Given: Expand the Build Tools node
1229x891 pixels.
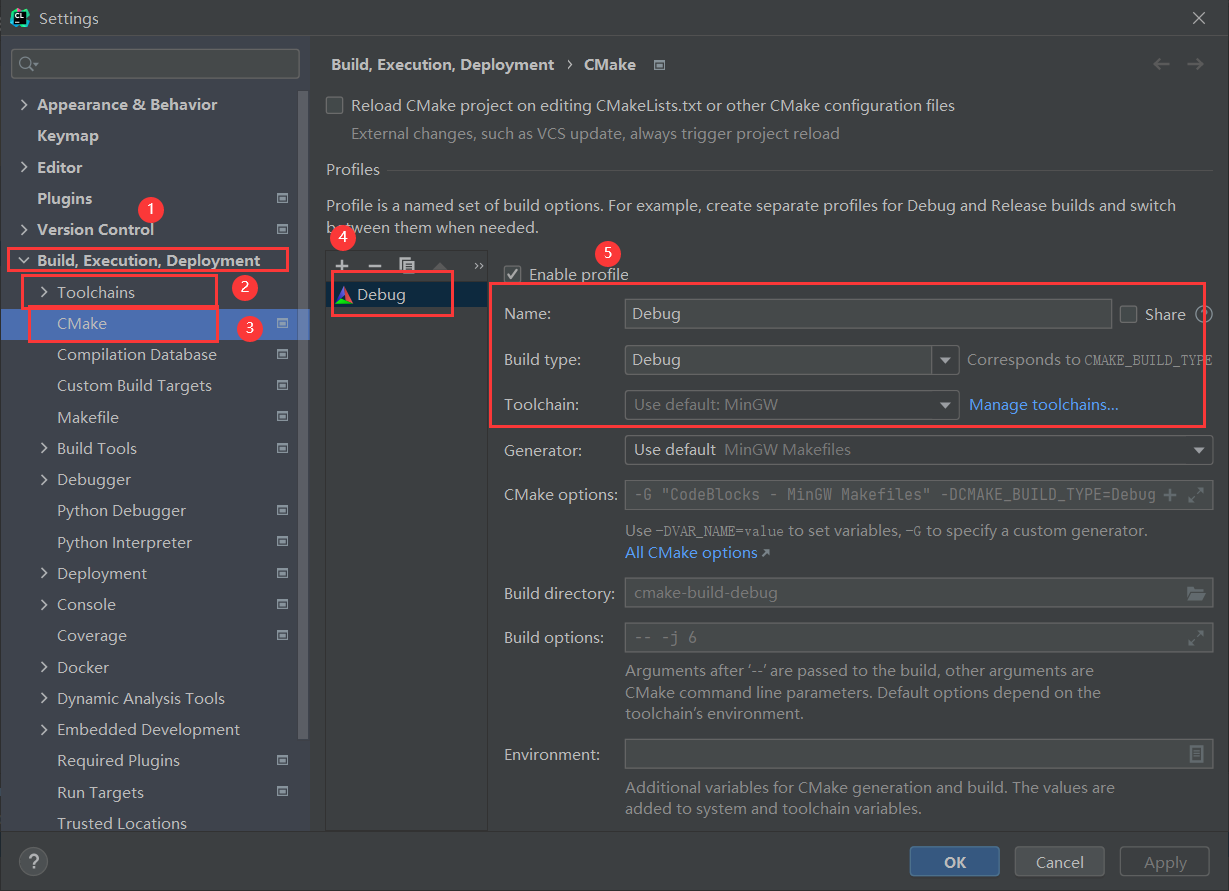Looking at the screenshot, I should tap(44, 448).
